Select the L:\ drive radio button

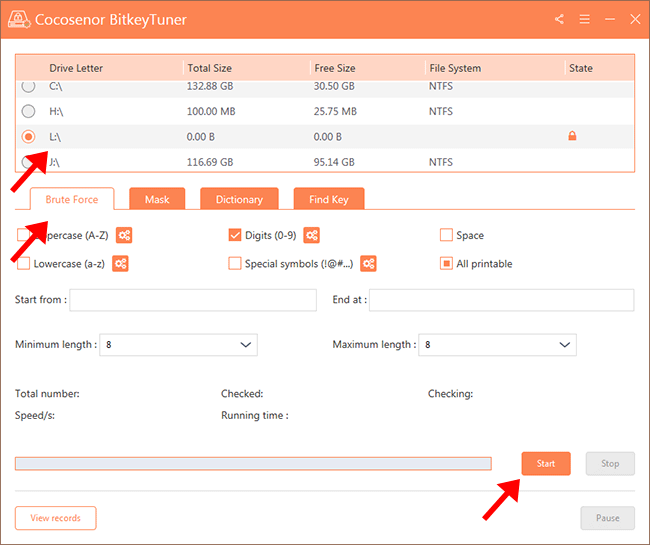pyautogui.click(x=28, y=136)
